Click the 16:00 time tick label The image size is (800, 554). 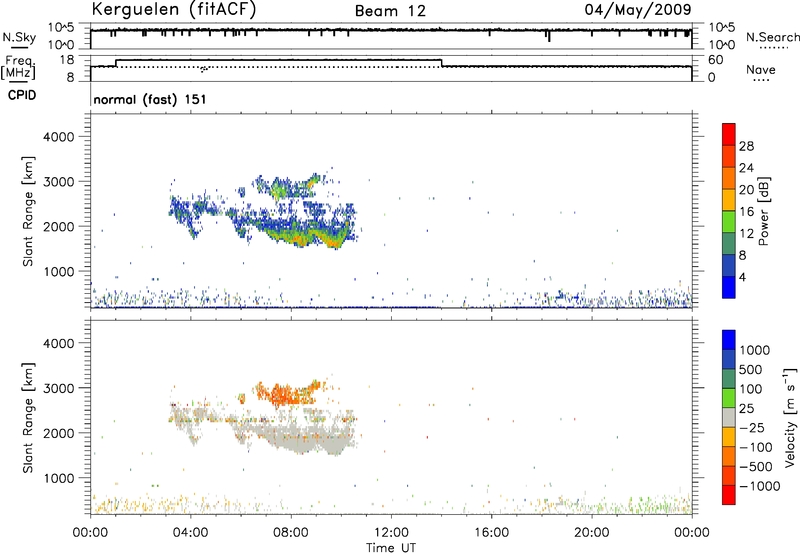(x=491, y=533)
